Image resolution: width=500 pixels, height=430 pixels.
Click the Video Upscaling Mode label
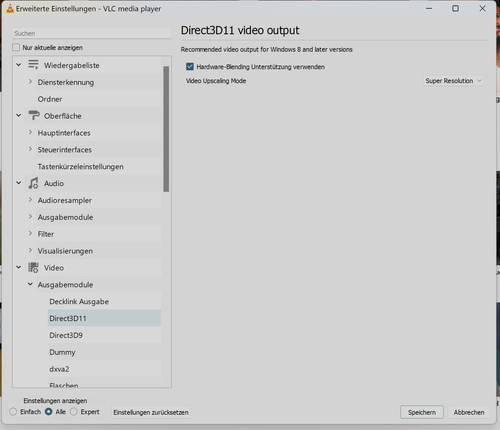[216, 81]
